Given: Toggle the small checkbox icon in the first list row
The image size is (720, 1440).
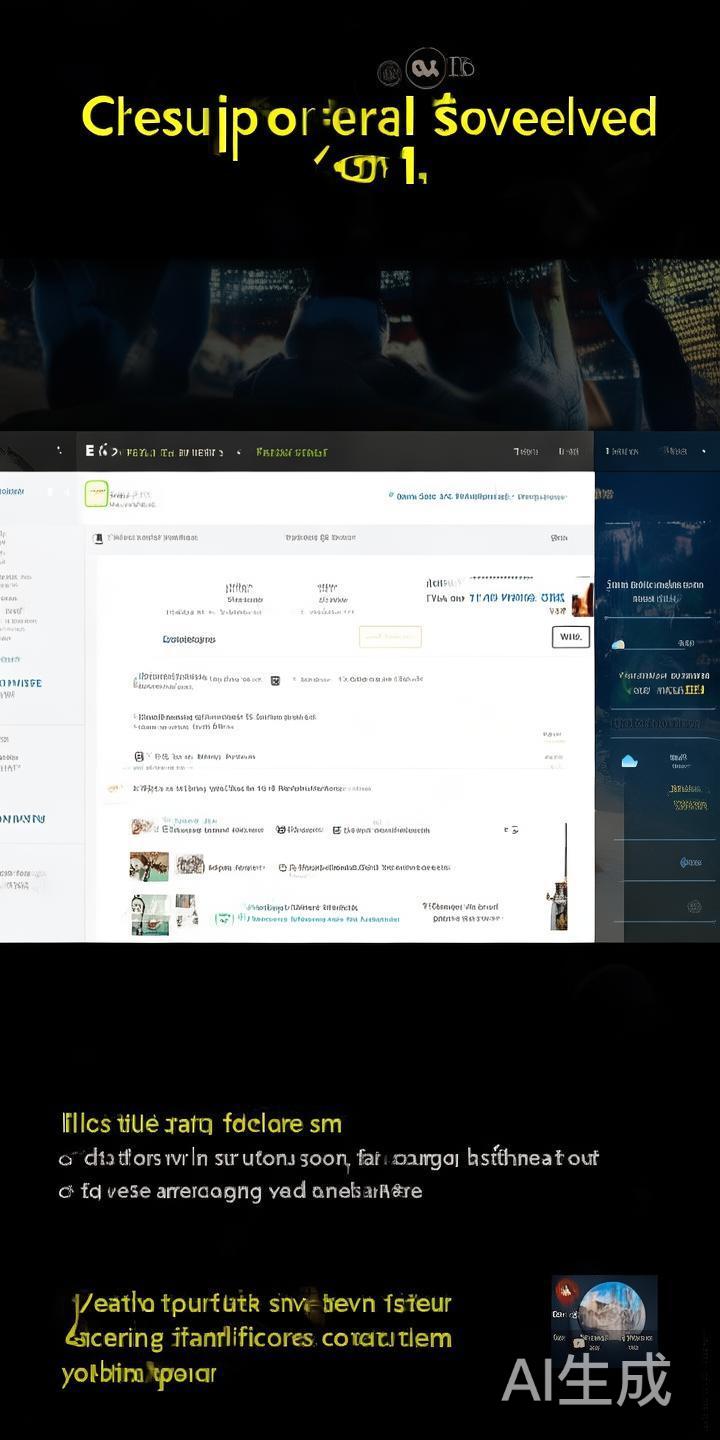Looking at the screenshot, I should [276, 680].
